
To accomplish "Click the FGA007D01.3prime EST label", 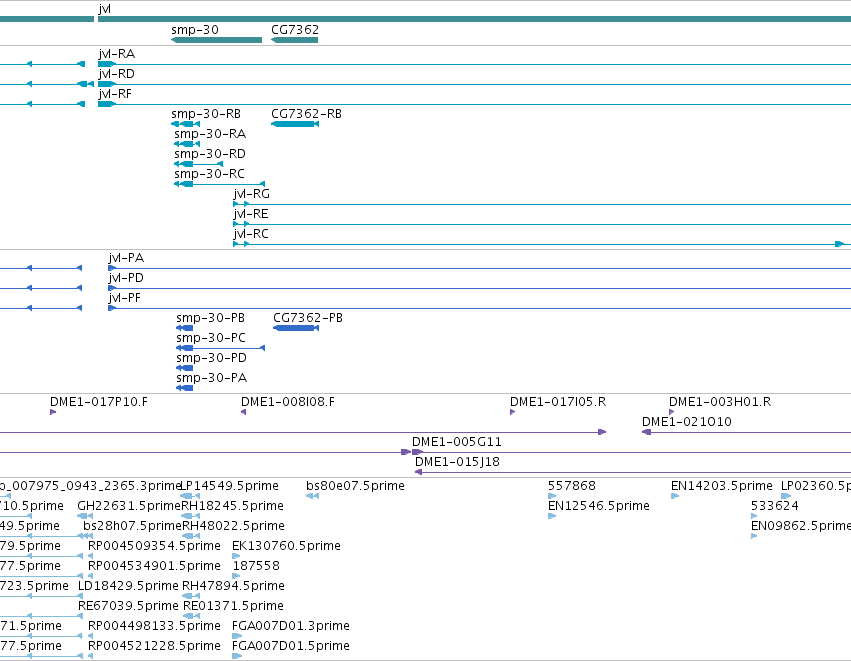I will tap(290, 626).
